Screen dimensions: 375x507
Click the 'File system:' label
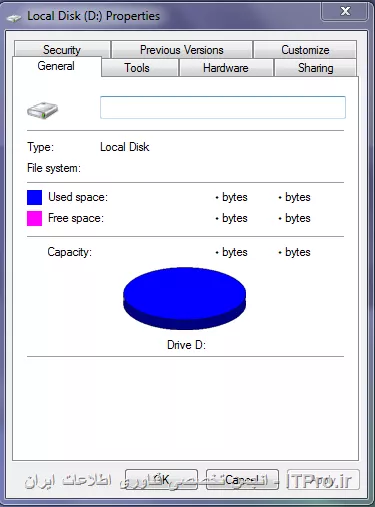[54, 168]
